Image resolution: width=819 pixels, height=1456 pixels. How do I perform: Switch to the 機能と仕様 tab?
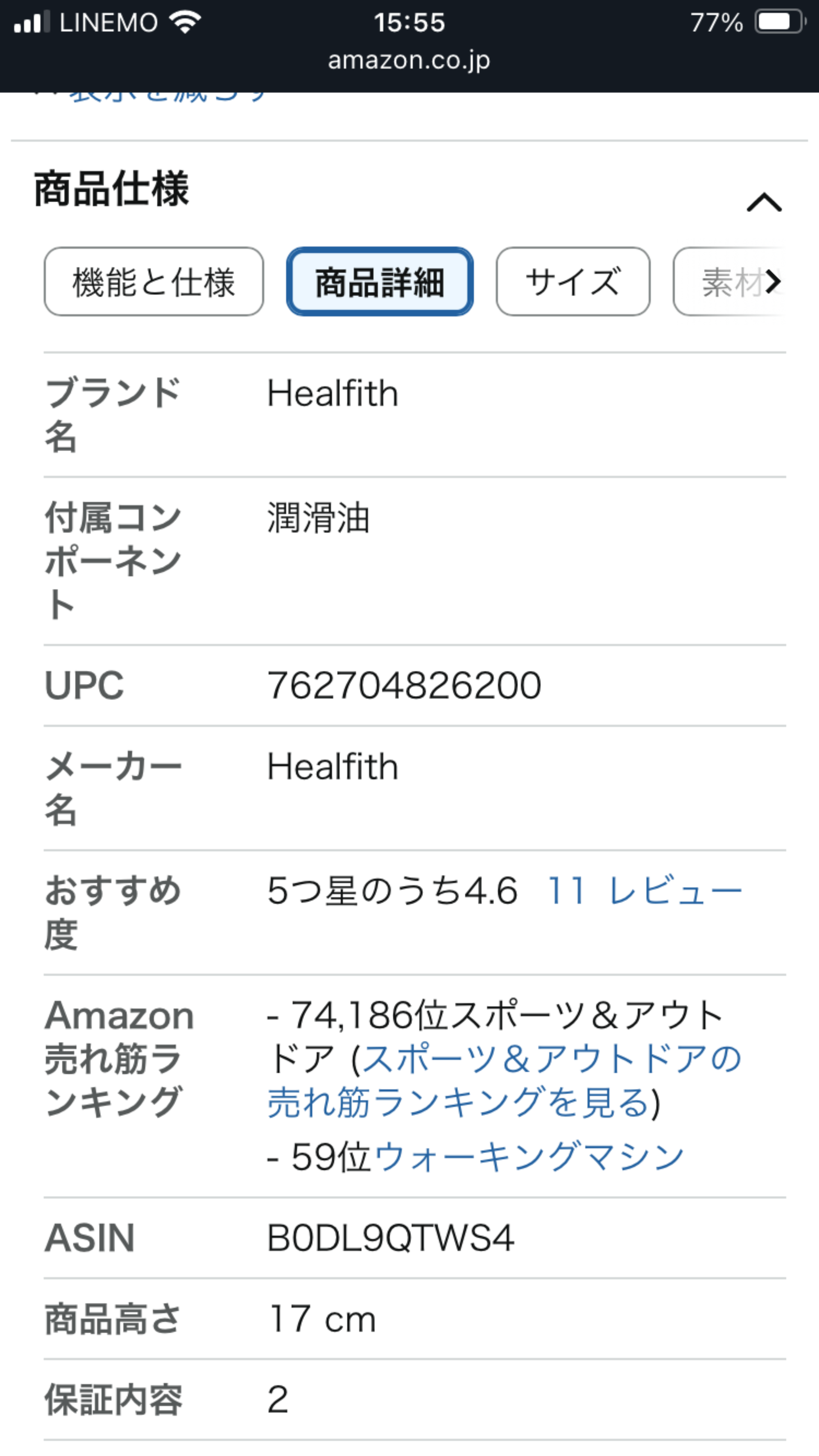[153, 282]
